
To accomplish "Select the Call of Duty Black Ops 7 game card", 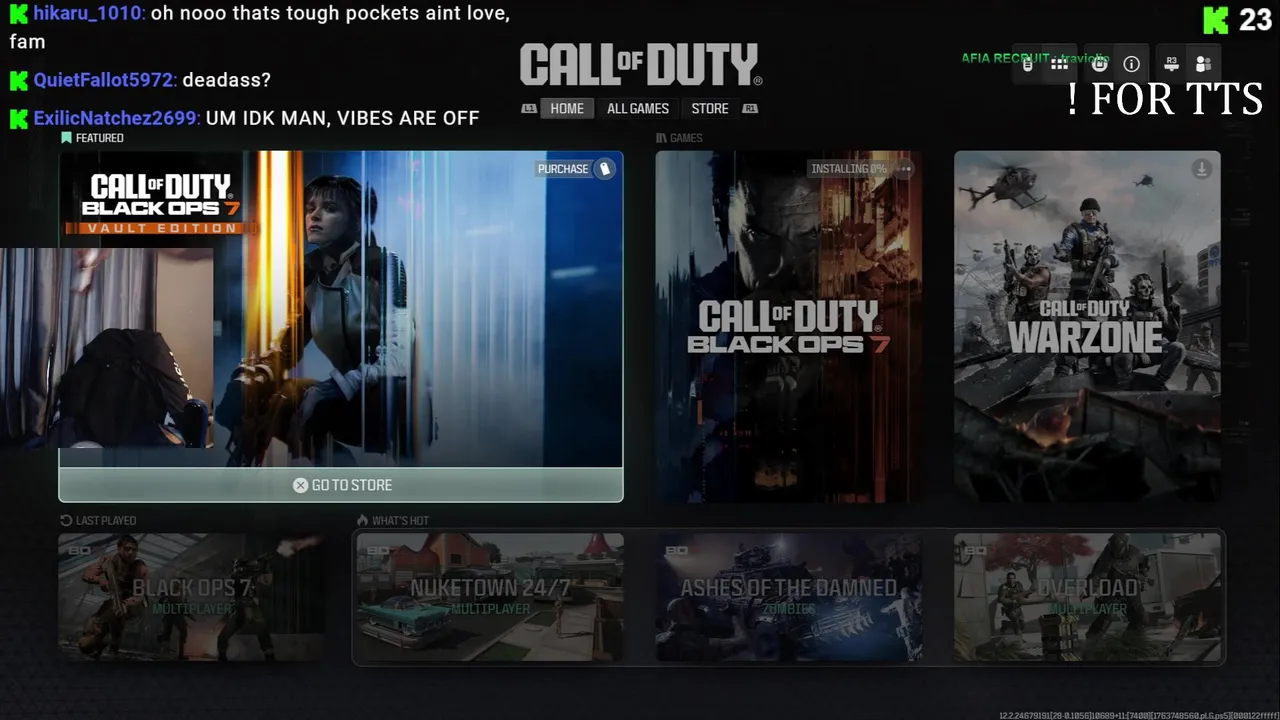I will coord(789,327).
